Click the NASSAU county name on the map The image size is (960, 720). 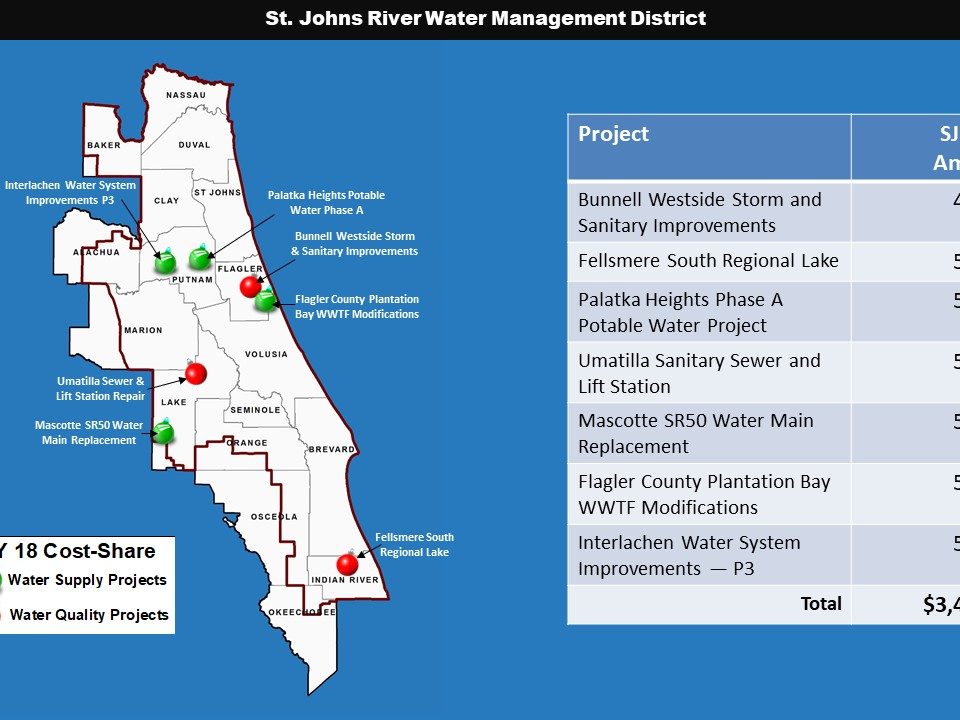click(186, 95)
